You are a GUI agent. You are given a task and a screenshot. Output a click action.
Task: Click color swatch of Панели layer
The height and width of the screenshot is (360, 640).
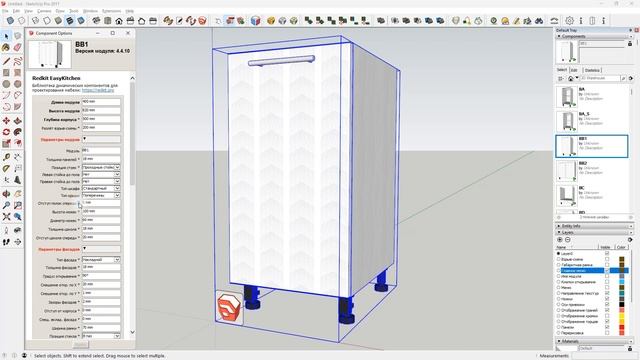[622, 327]
